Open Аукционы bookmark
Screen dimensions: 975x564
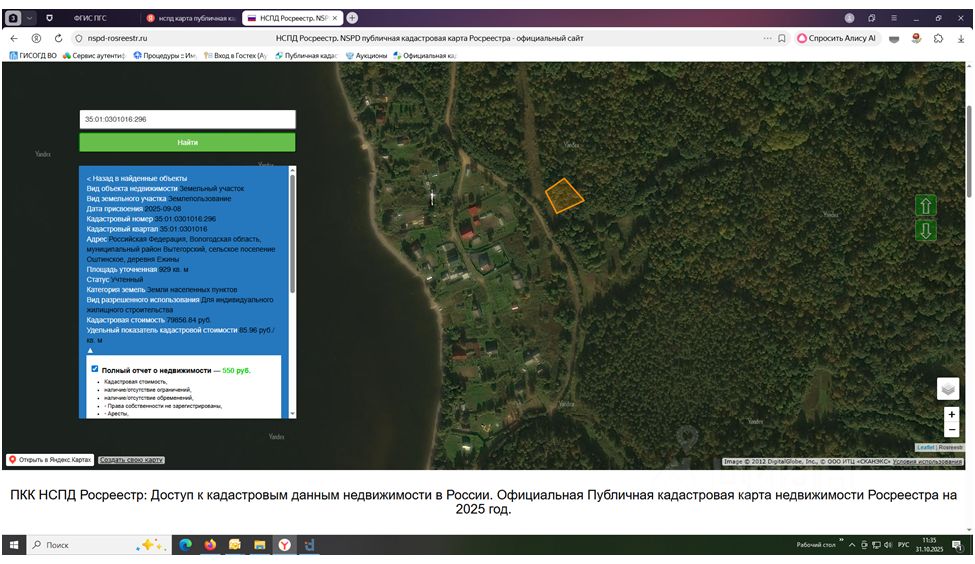[366, 55]
